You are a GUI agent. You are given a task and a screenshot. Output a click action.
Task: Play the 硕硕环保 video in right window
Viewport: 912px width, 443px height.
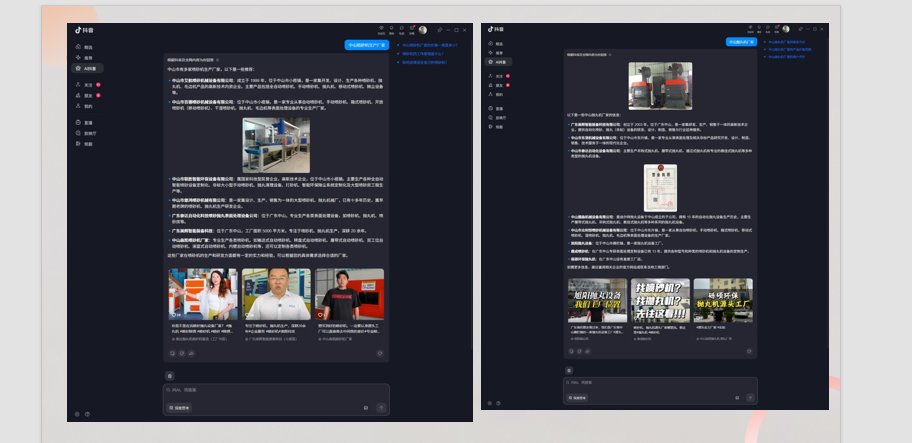click(723, 300)
